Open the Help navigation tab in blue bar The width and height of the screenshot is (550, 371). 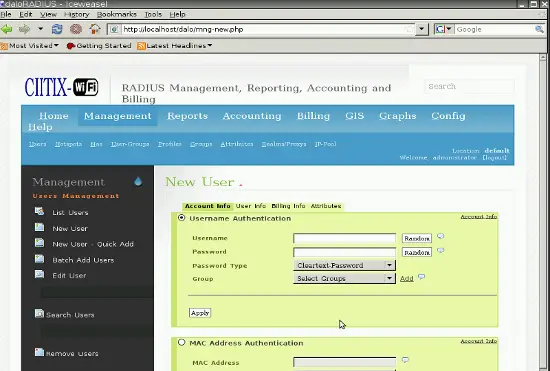40,127
